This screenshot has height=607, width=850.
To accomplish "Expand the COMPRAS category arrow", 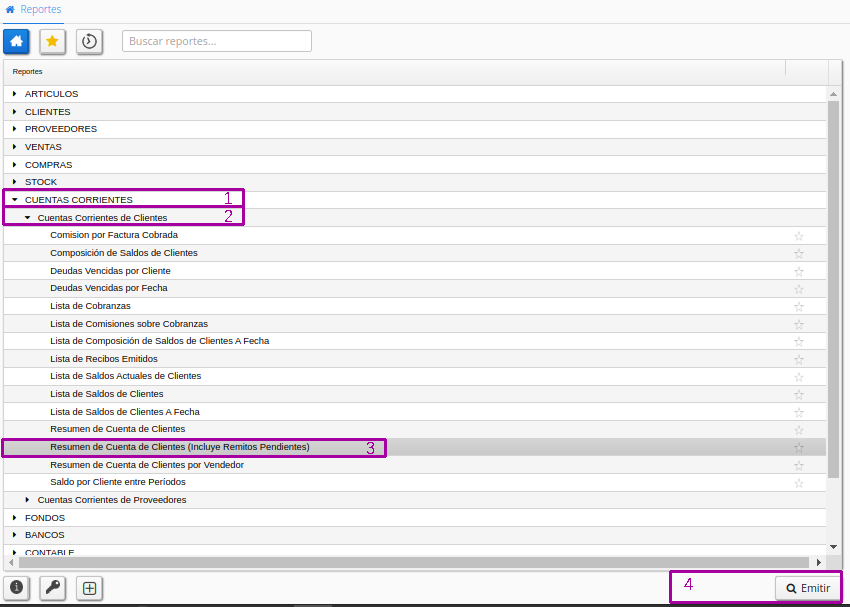I will [x=15, y=164].
